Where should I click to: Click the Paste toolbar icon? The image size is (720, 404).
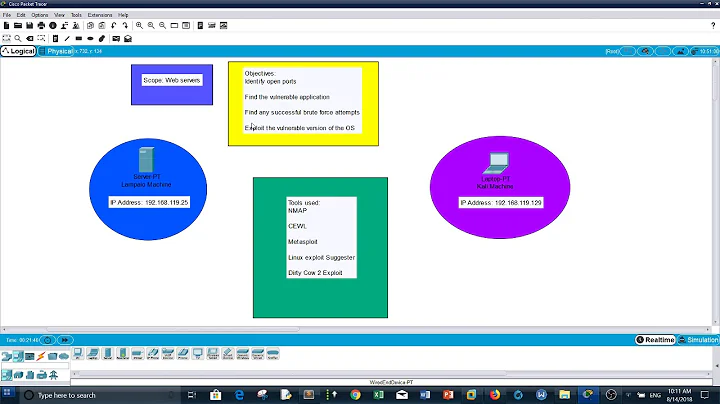102,26
